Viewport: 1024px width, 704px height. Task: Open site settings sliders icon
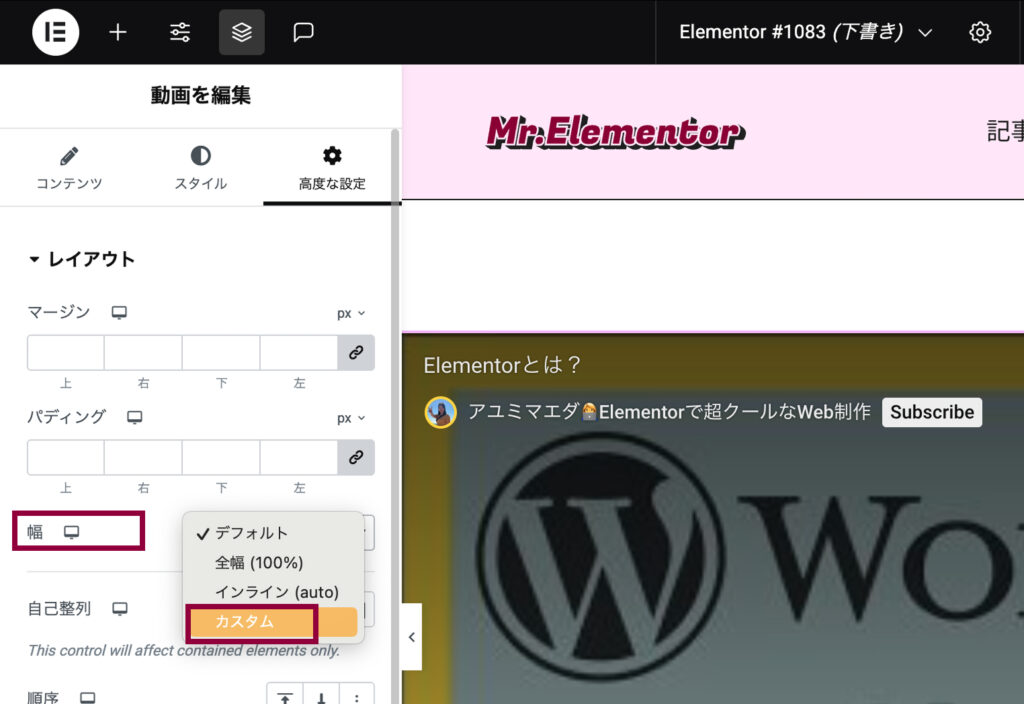[x=180, y=32]
